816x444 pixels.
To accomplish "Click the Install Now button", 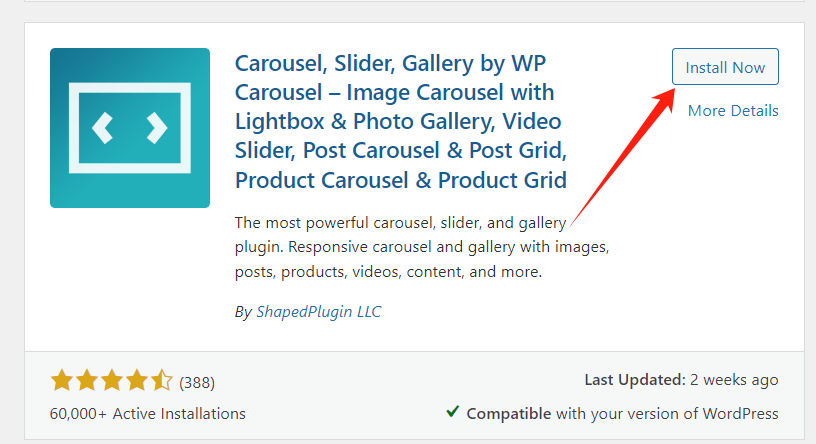I will [725, 67].
